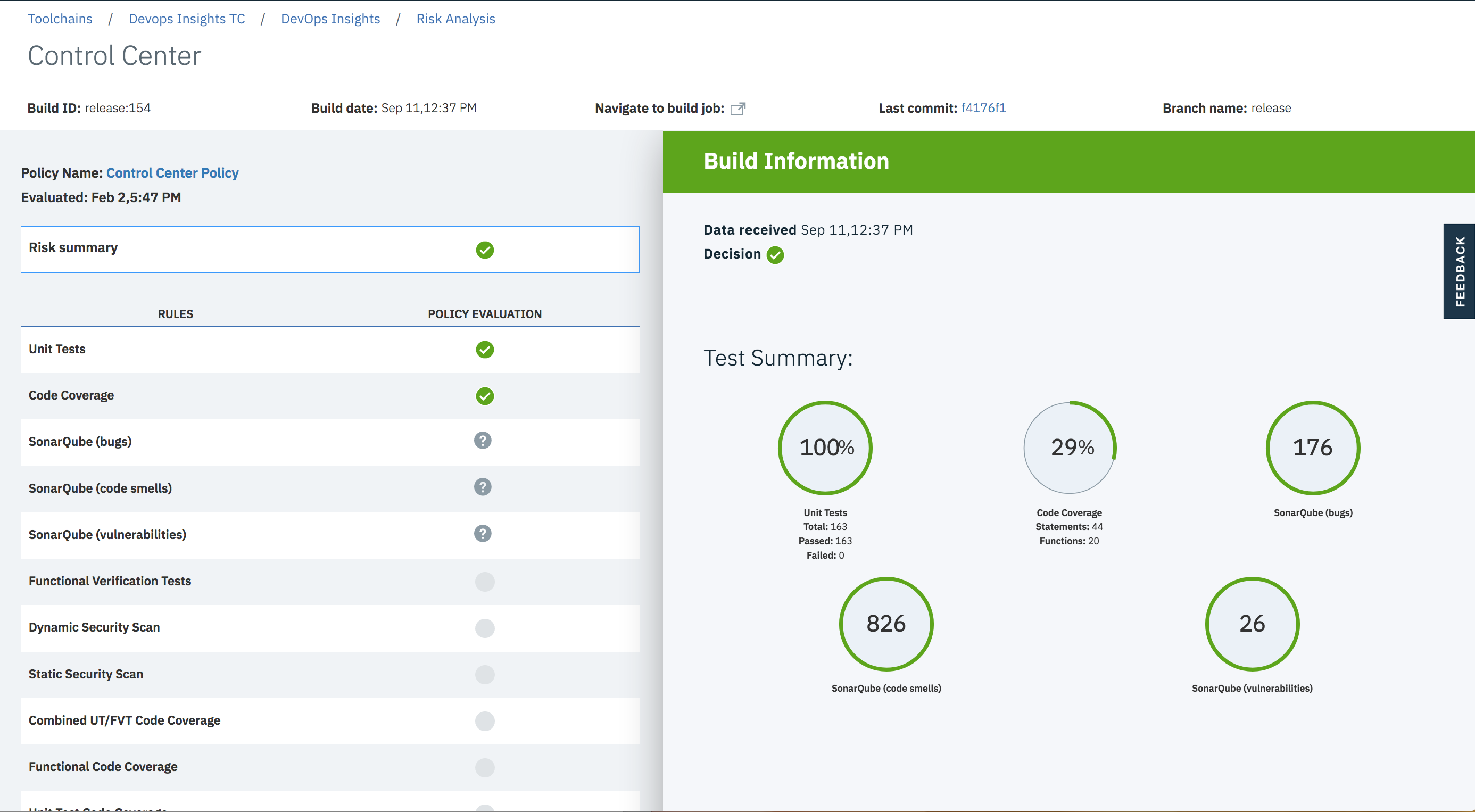The image size is (1475, 812).
Task: Navigate to the DevOps Insights breadcrumb
Action: click(330, 19)
